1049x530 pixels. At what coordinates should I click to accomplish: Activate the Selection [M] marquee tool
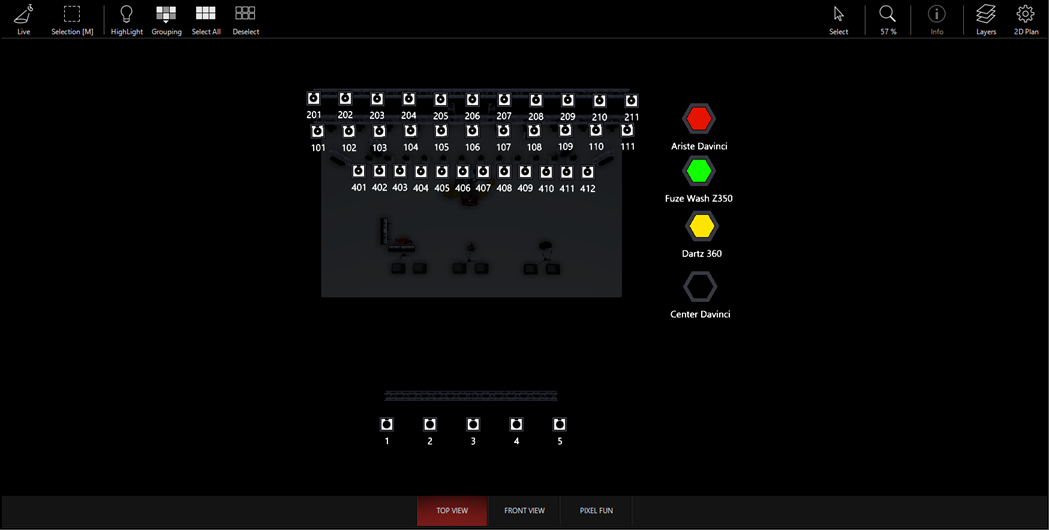point(72,19)
